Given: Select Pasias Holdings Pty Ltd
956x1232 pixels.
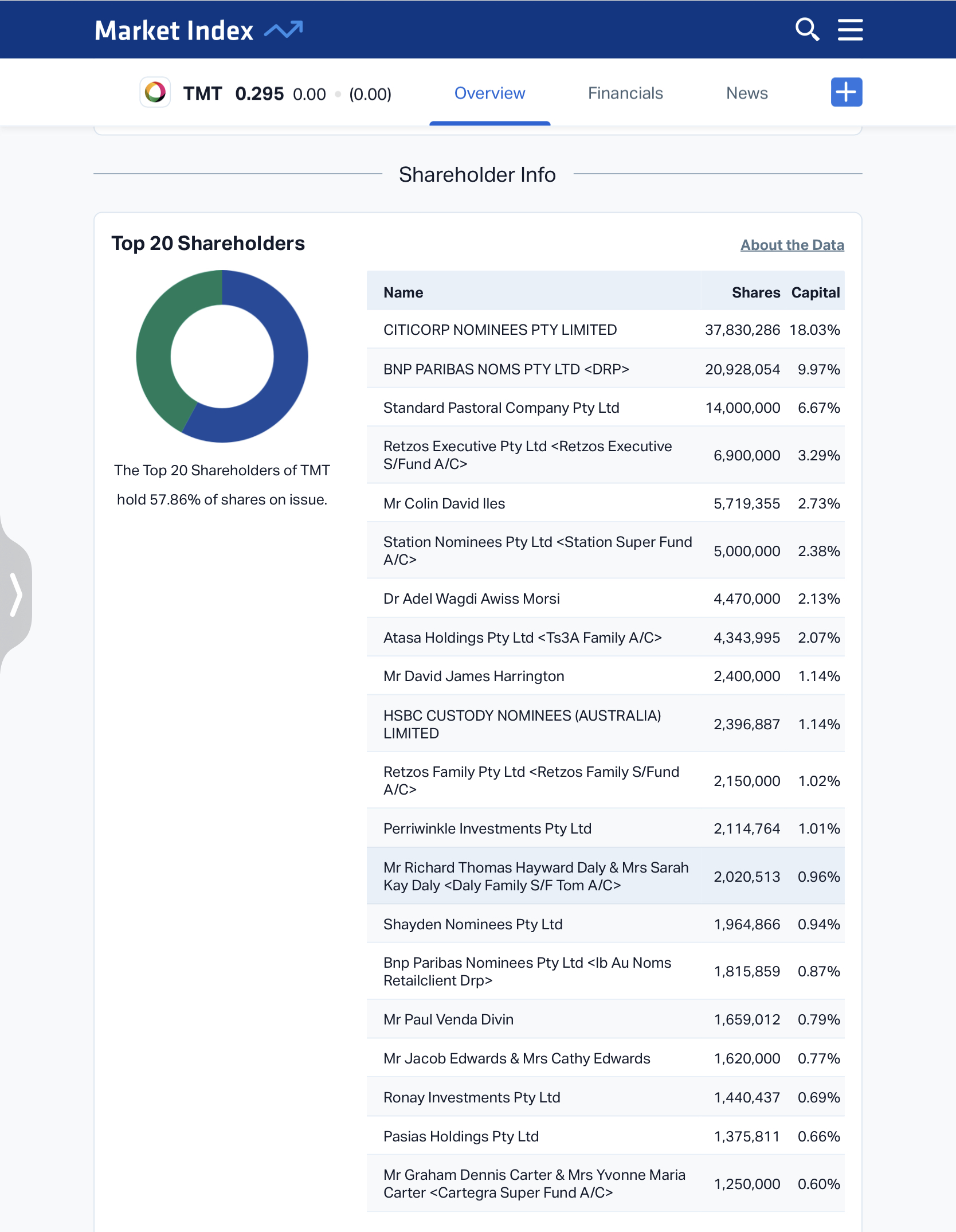Looking at the screenshot, I should click(461, 1137).
